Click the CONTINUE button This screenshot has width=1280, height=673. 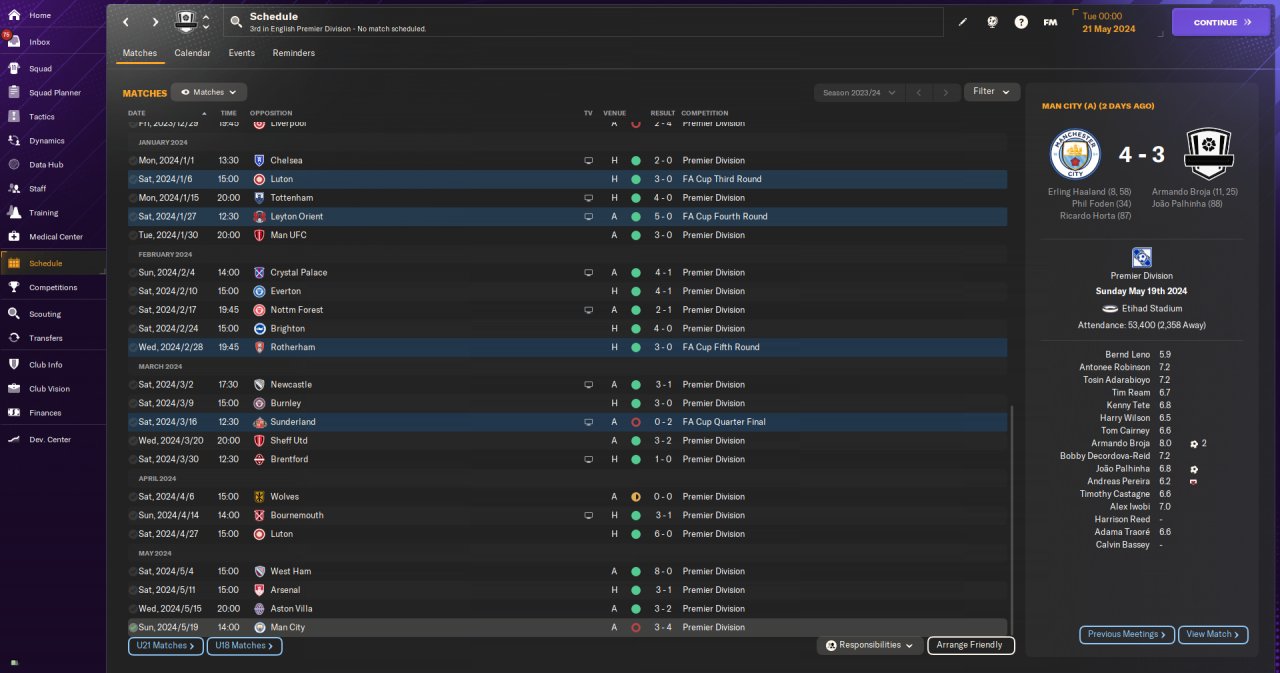pos(1220,22)
